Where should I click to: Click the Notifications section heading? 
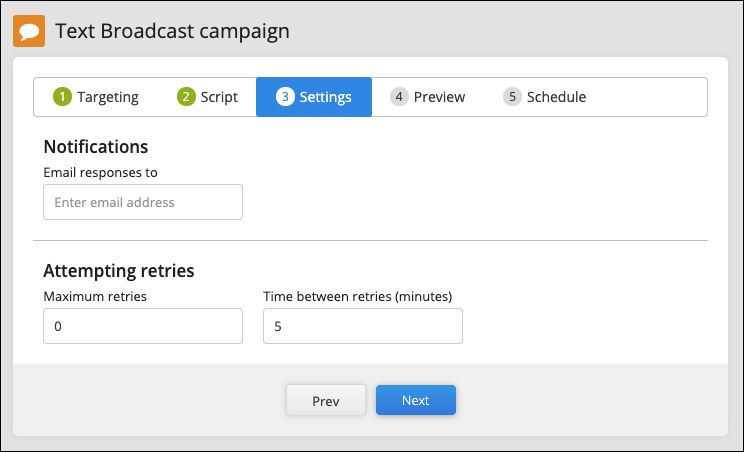96,147
